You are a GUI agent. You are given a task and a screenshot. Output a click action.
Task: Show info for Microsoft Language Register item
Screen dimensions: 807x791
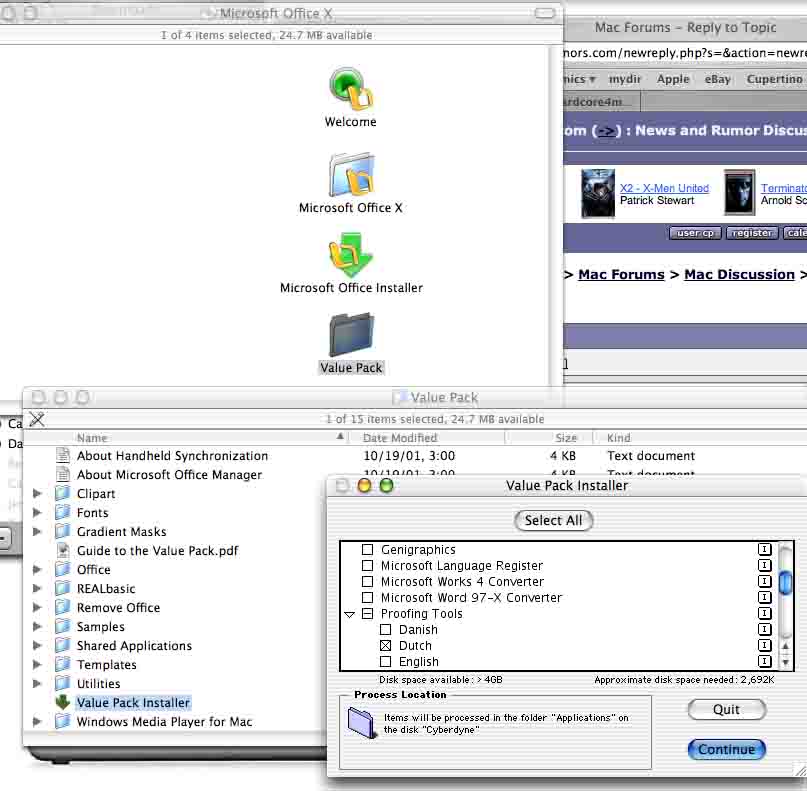point(765,565)
